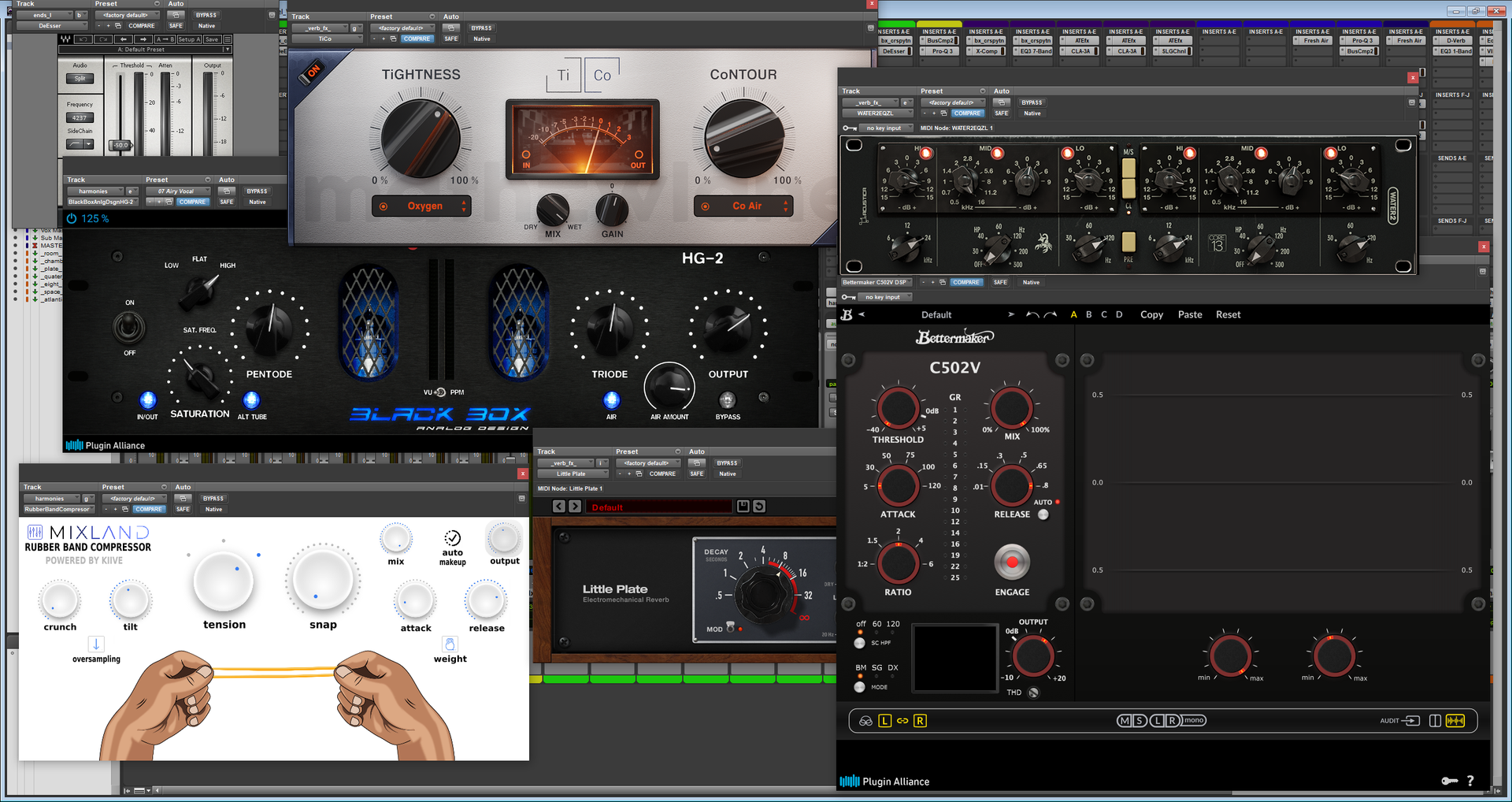The width and height of the screenshot is (1512, 802).
Task: Click the tension knob on Rubber Band Compressor
Action: pos(224,581)
